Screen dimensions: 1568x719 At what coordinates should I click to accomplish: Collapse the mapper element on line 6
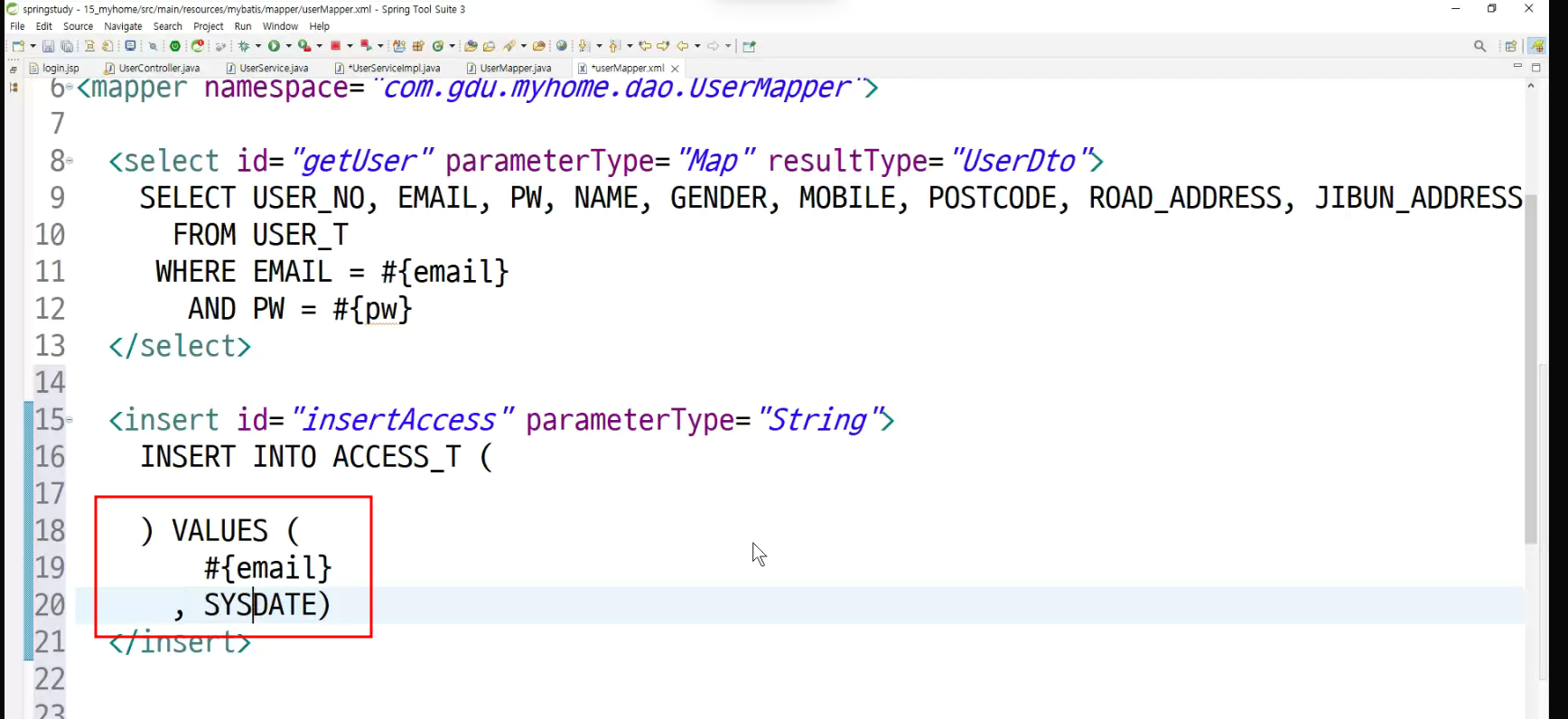pos(70,87)
